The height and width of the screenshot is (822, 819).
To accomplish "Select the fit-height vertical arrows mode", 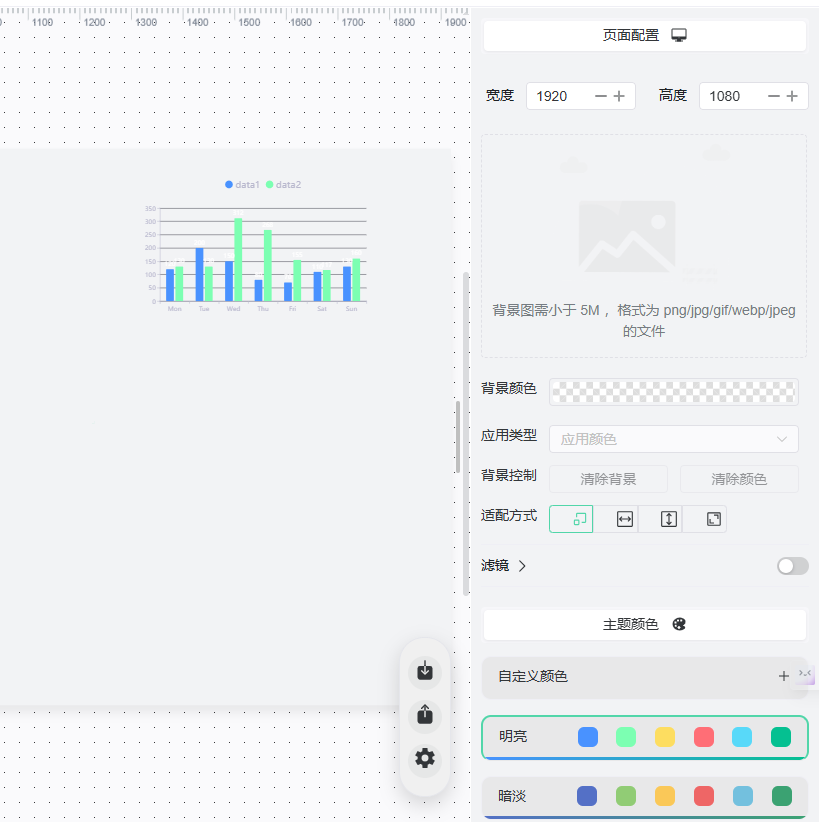I will click(x=669, y=519).
